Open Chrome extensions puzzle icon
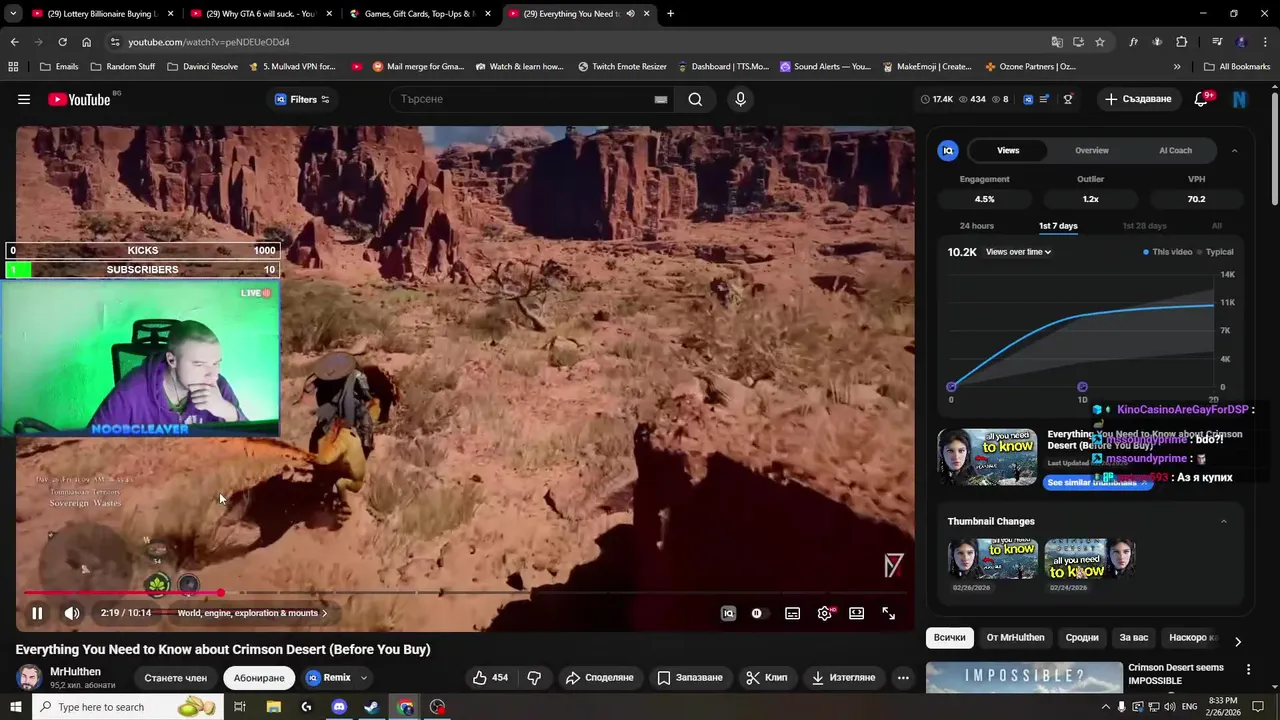The width and height of the screenshot is (1280, 720). pyautogui.click(x=1182, y=42)
